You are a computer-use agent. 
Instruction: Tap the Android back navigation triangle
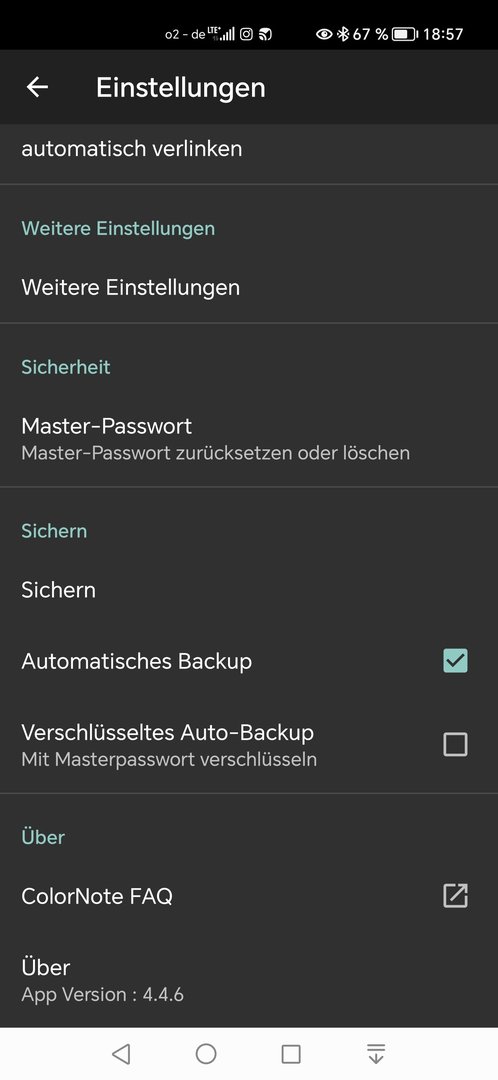click(x=121, y=1053)
